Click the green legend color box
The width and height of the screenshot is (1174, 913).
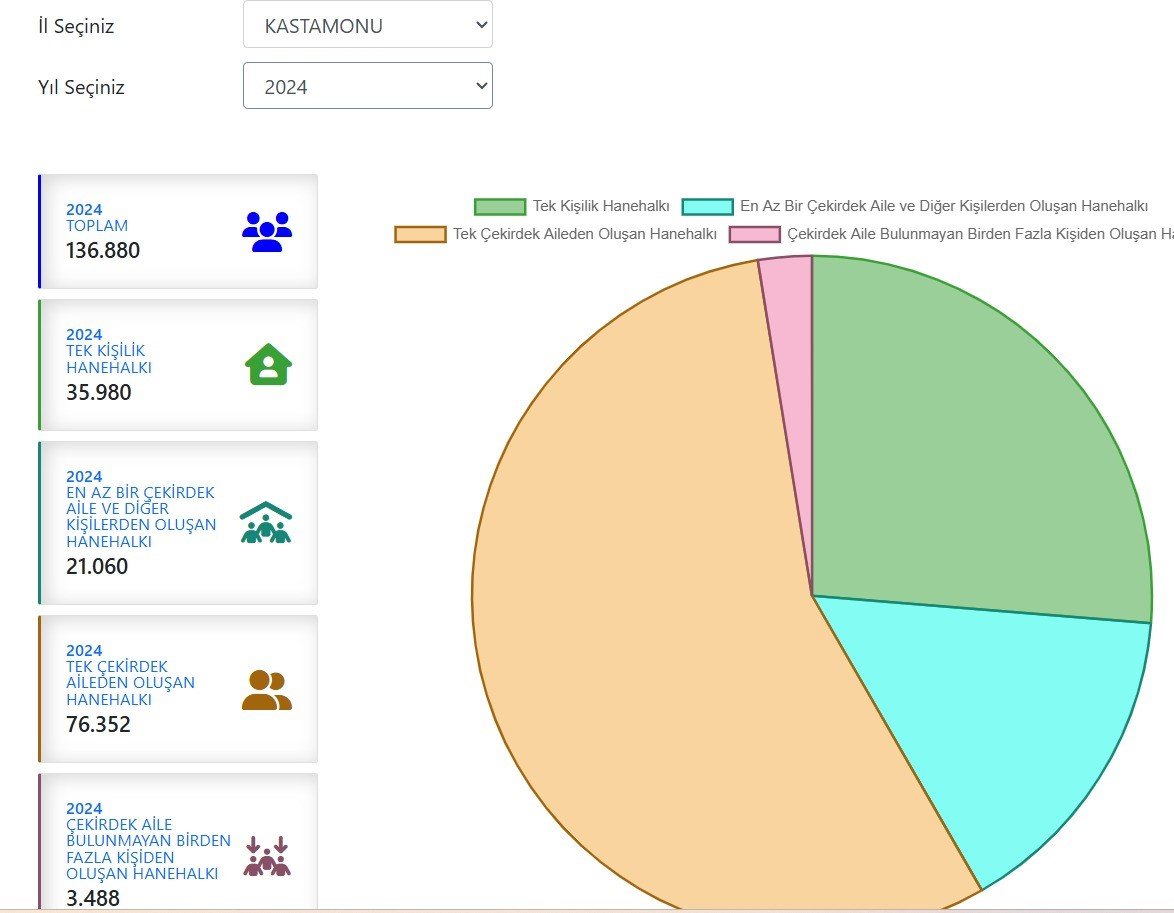tap(499, 206)
